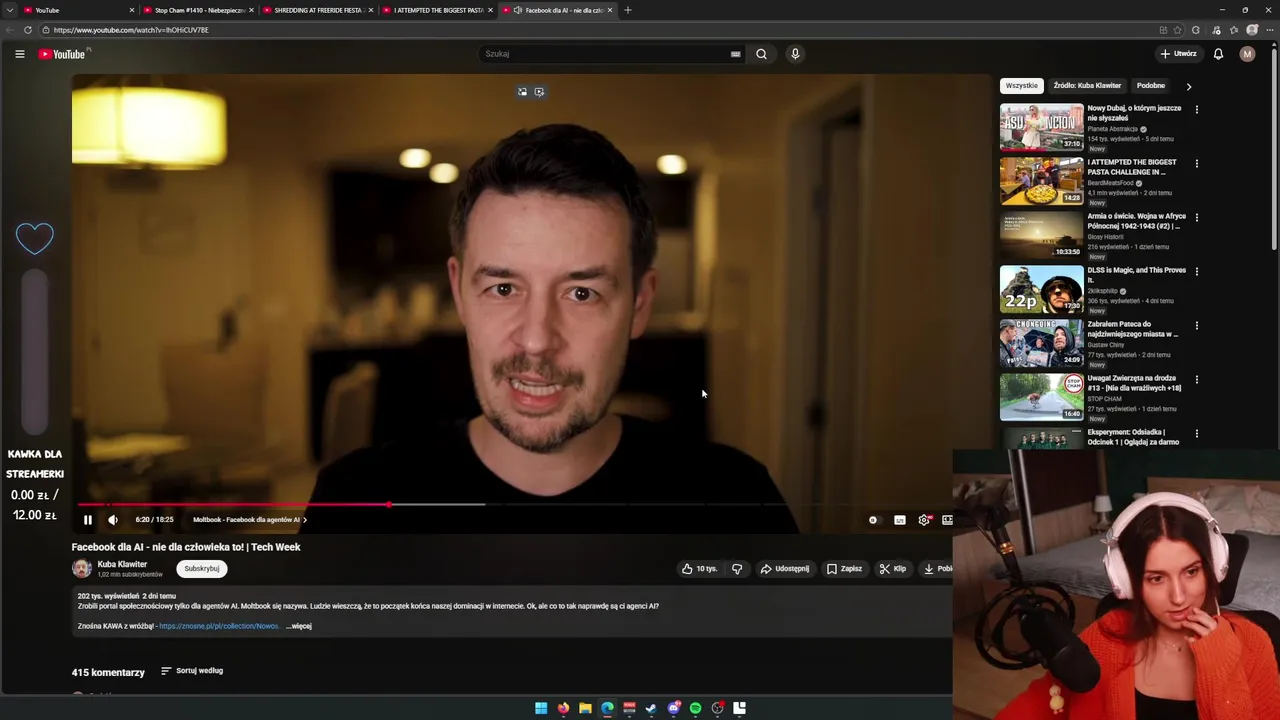Click the heart icon in stream overlay
1280x720 pixels.
(x=35, y=238)
